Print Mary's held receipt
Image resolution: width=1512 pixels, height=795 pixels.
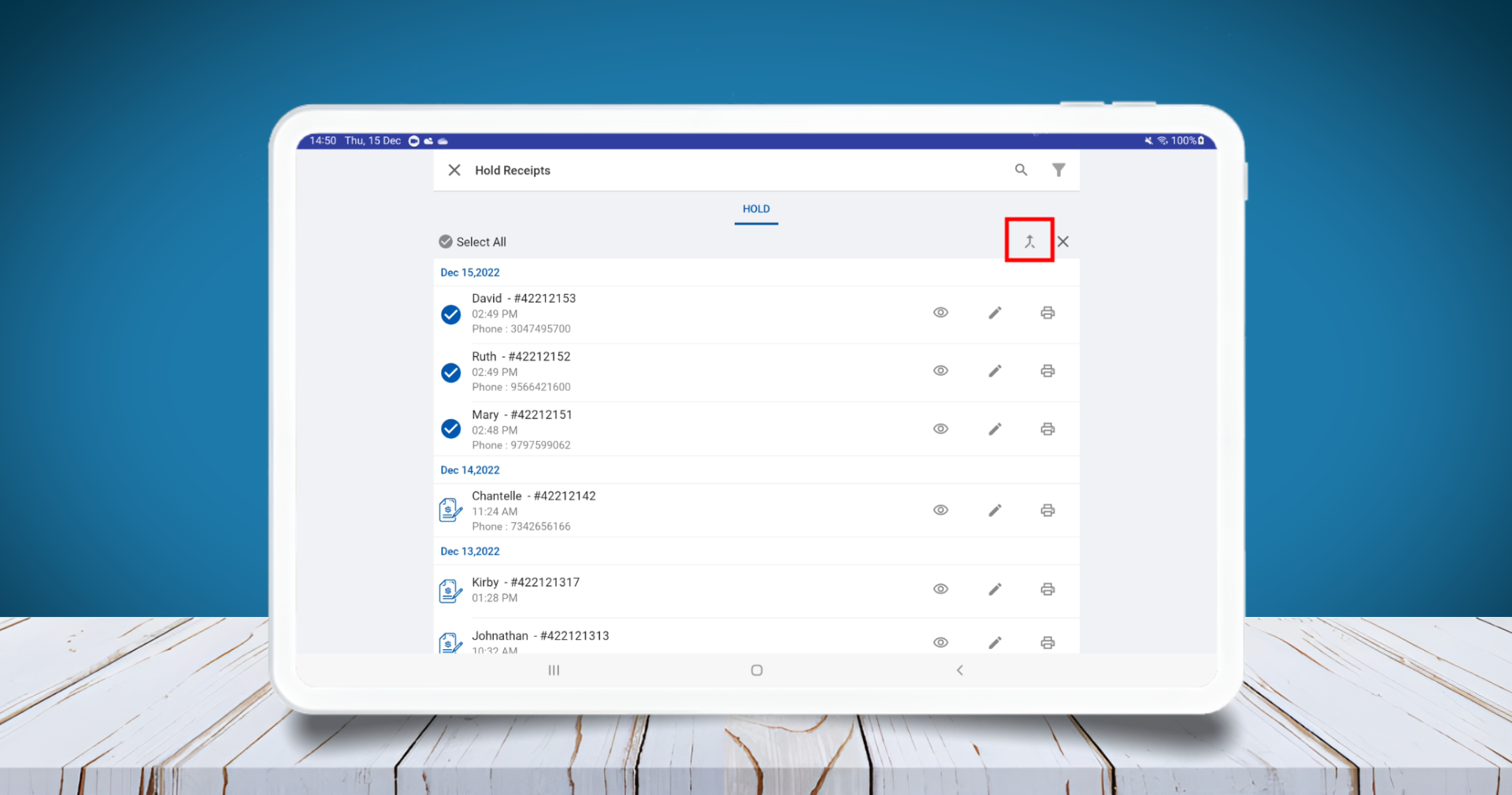point(1047,429)
